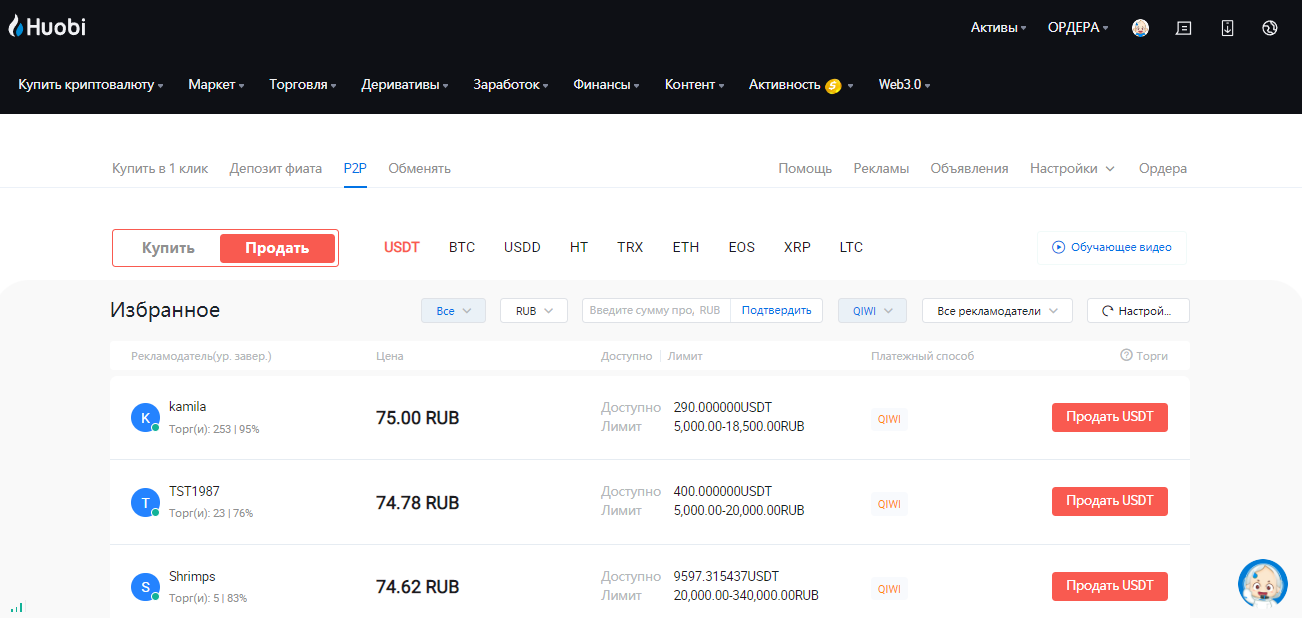
Task: Open the Купить криптовалюту menu
Action: [x=91, y=85]
